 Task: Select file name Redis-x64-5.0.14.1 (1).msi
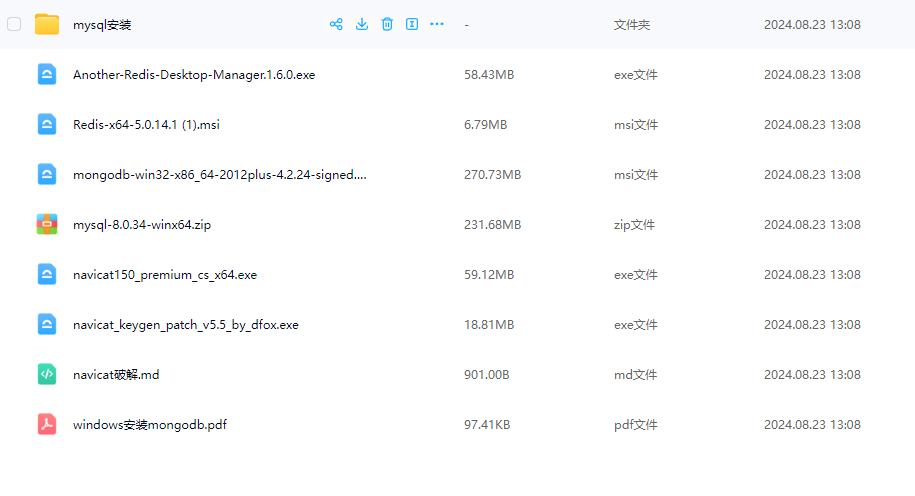tap(146, 124)
